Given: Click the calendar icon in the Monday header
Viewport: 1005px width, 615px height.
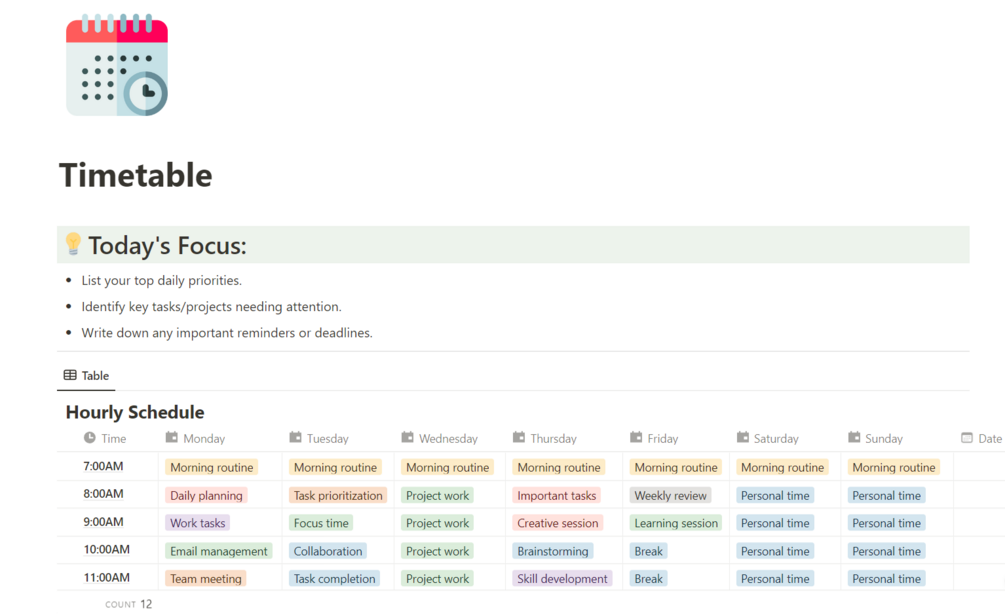Looking at the screenshot, I should click(171, 438).
